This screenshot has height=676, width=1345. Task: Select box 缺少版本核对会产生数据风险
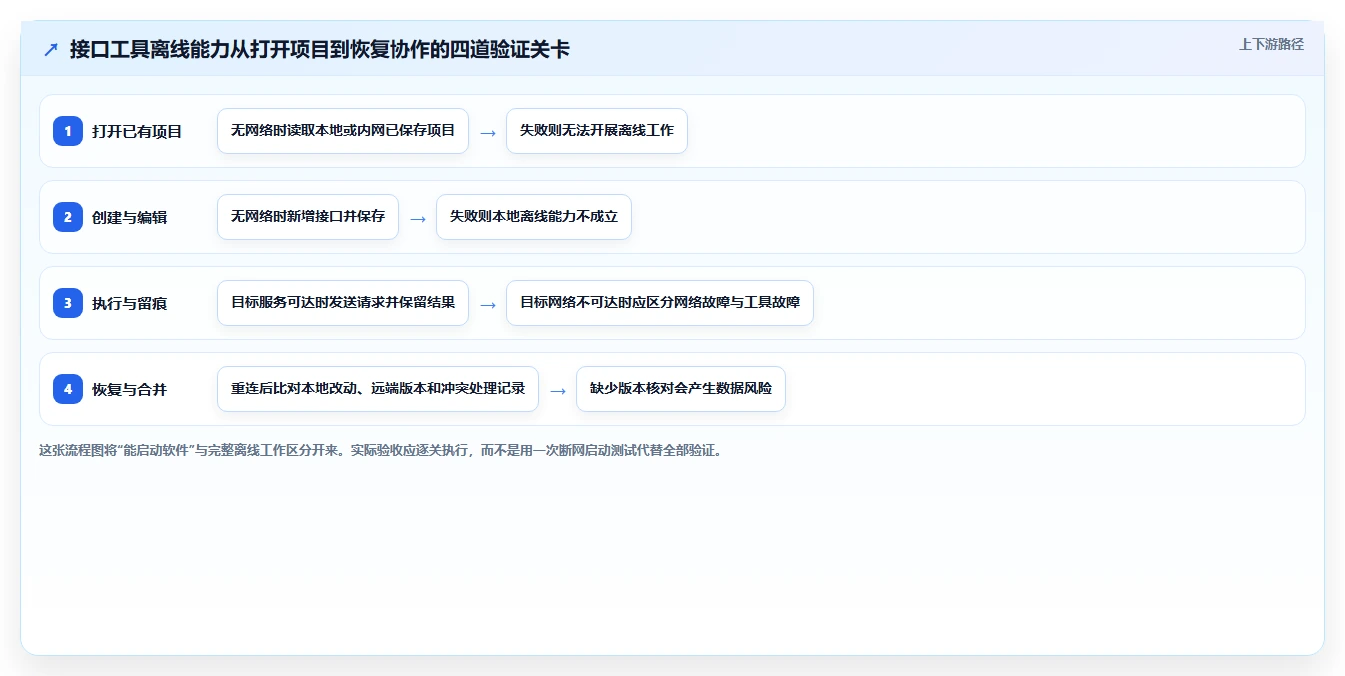tap(681, 389)
